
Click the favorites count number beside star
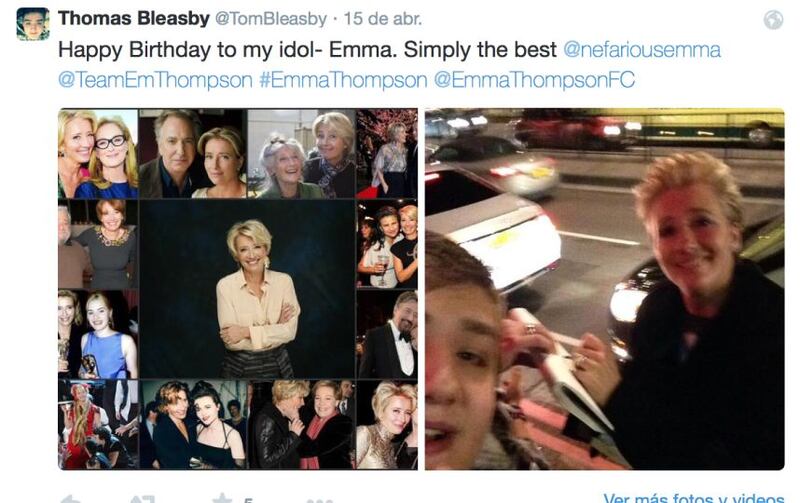point(248,500)
